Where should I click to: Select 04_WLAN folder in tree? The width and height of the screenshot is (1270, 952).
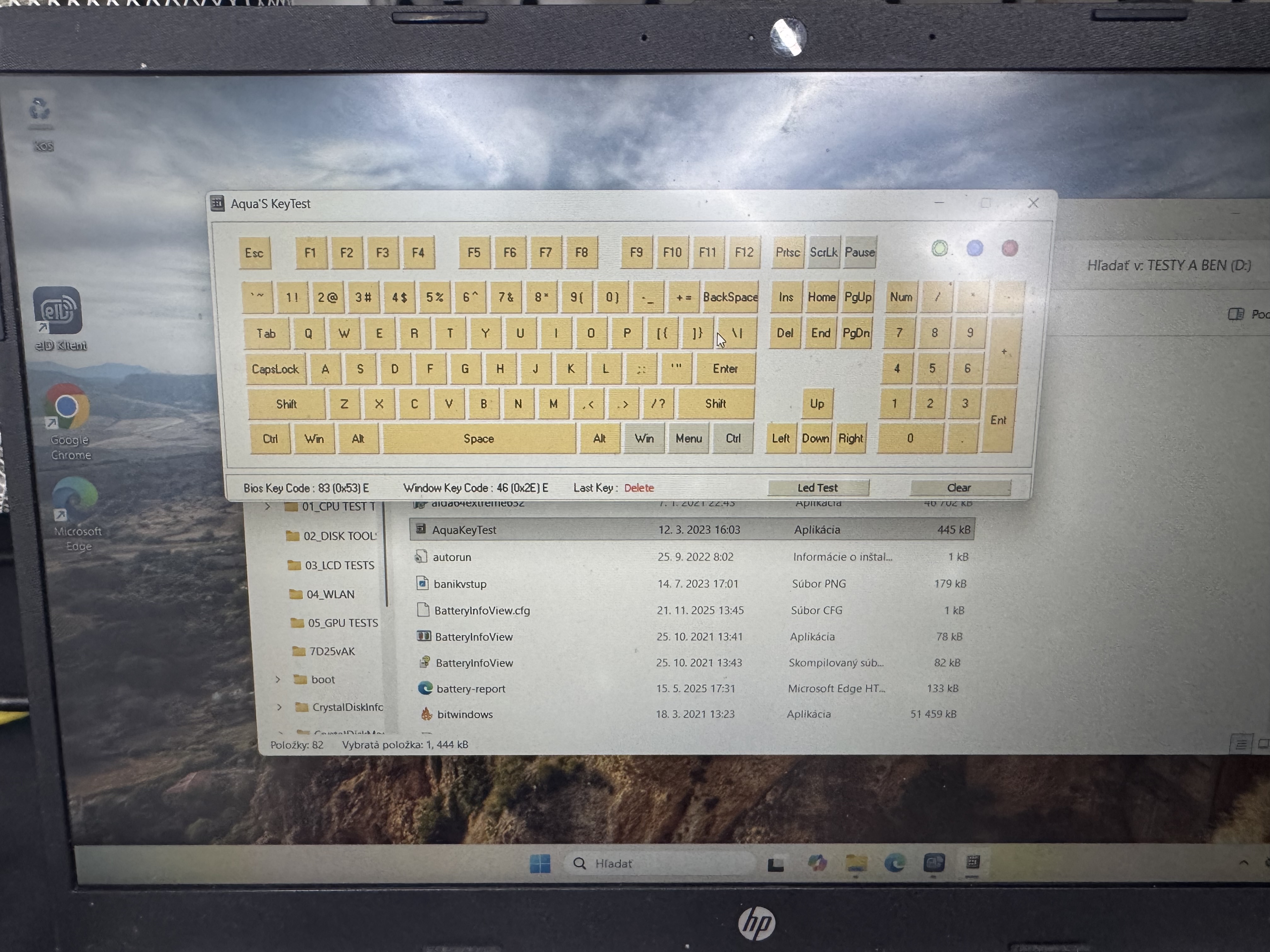point(322,594)
